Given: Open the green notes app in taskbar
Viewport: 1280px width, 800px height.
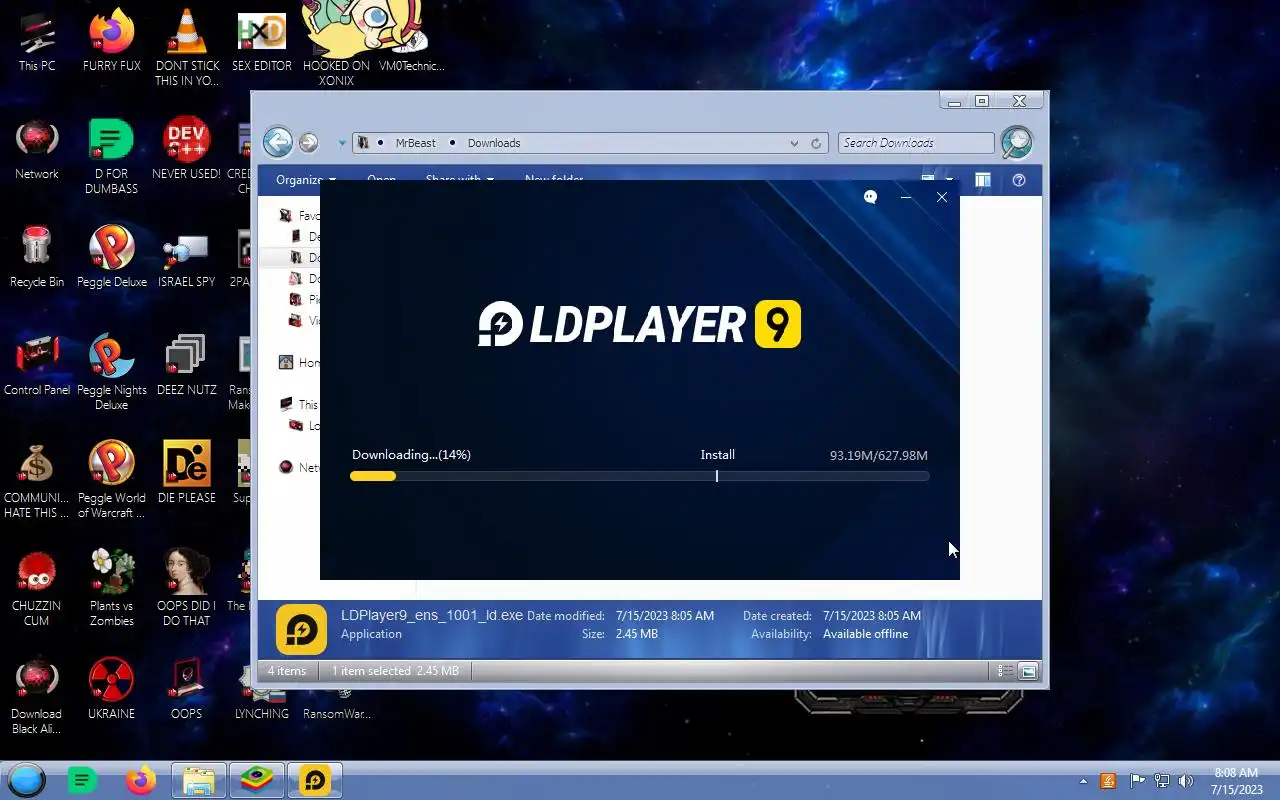Looking at the screenshot, I should pos(82,780).
